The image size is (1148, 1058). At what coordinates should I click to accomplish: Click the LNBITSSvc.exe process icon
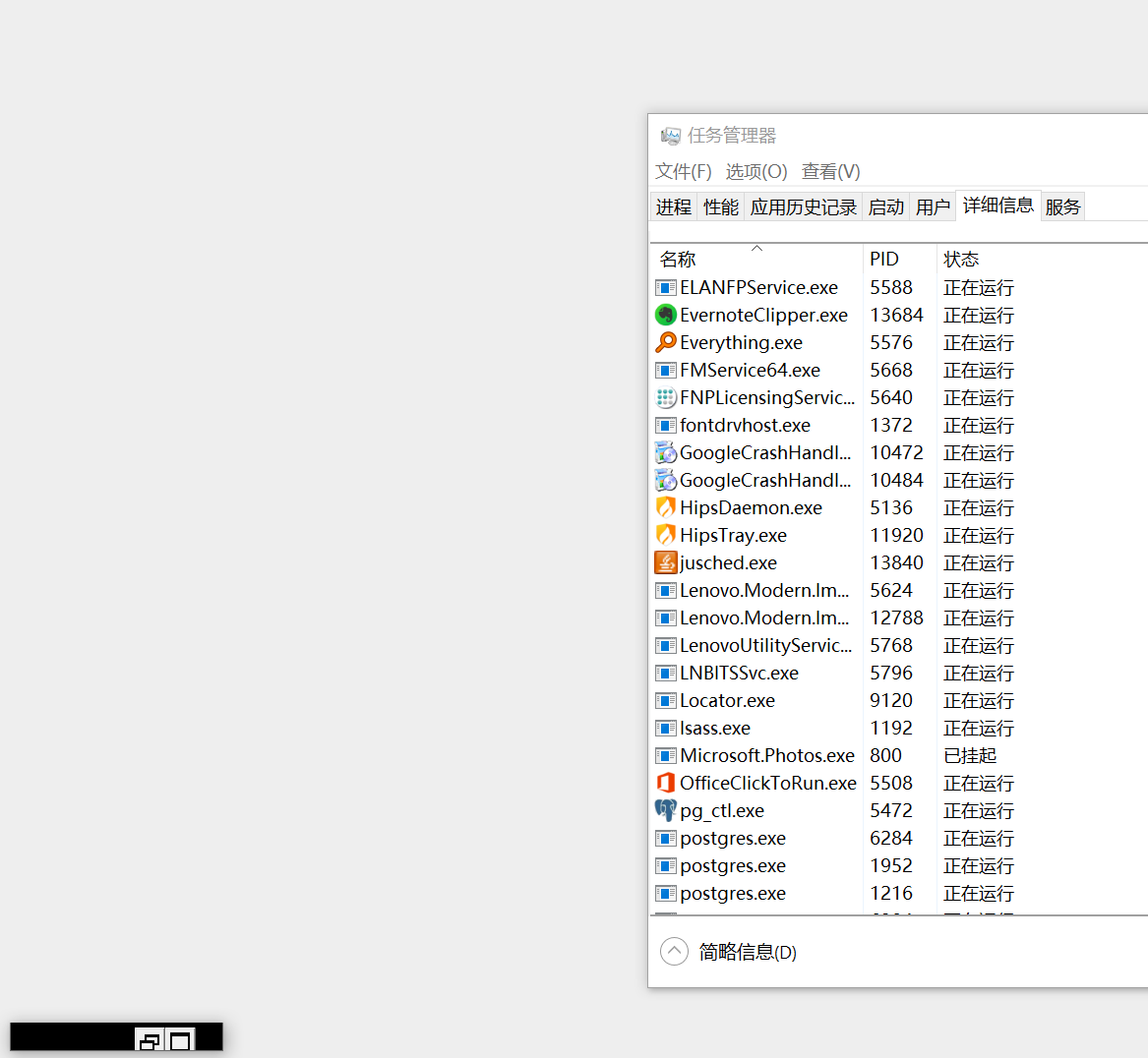click(x=666, y=674)
